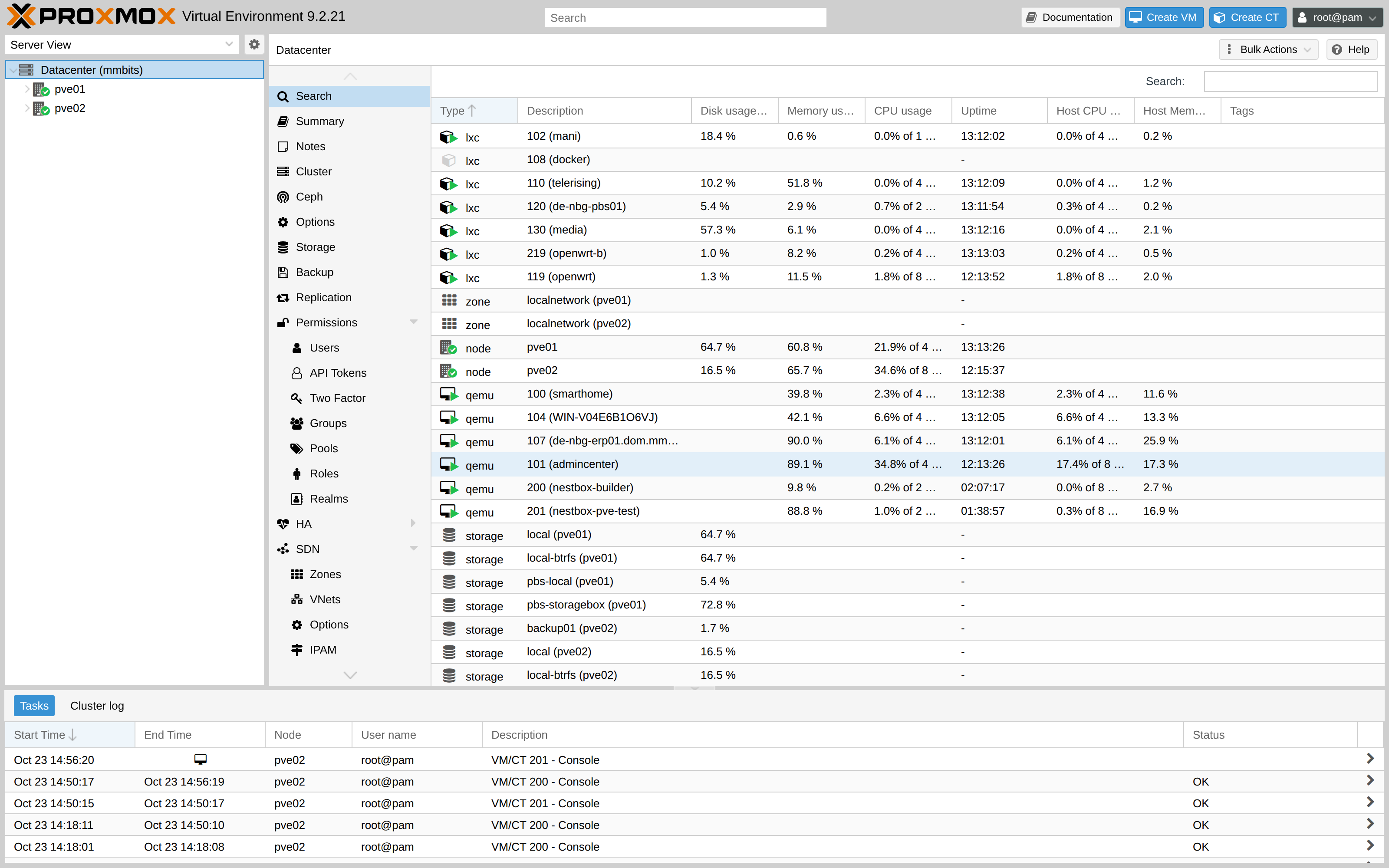Sort tasks by Start Time header
The image size is (1389, 868).
tap(70, 735)
